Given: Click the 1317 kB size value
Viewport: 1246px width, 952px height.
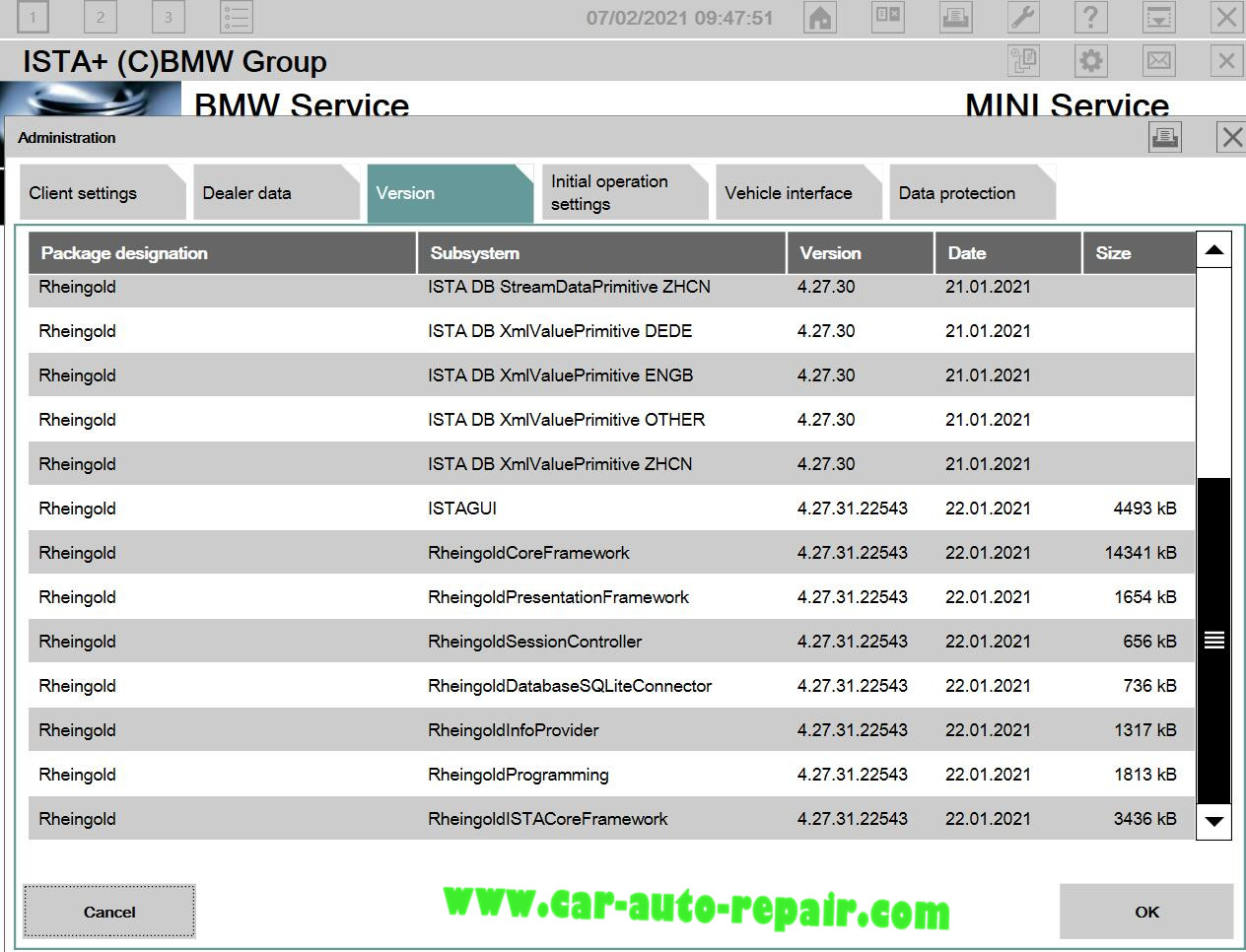Looking at the screenshot, I should point(1144,730).
